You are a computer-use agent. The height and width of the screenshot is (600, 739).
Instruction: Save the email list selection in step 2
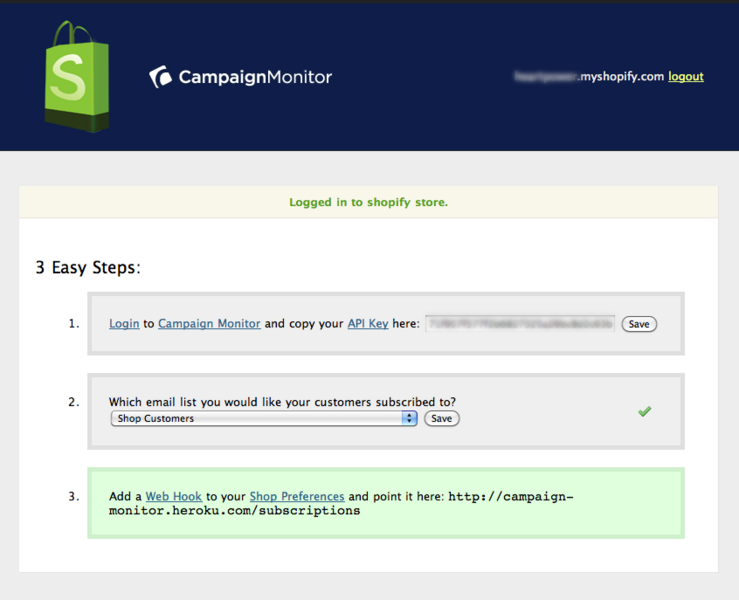(442, 419)
